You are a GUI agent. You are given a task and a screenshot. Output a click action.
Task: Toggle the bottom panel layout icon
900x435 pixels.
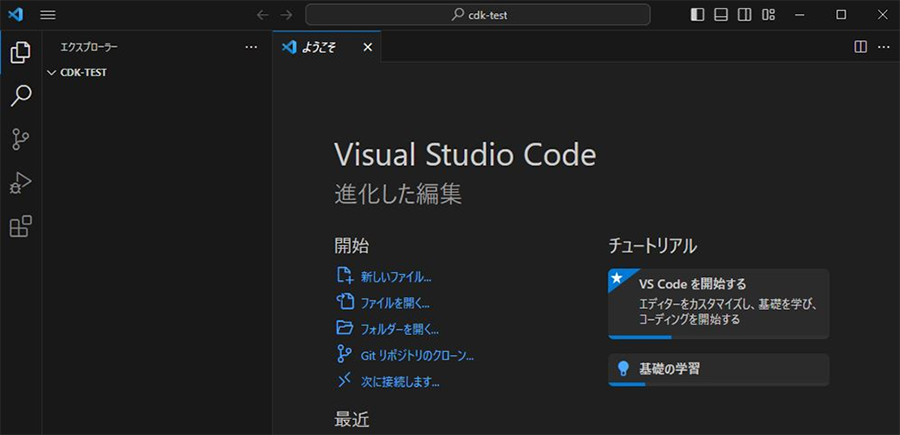click(x=721, y=15)
